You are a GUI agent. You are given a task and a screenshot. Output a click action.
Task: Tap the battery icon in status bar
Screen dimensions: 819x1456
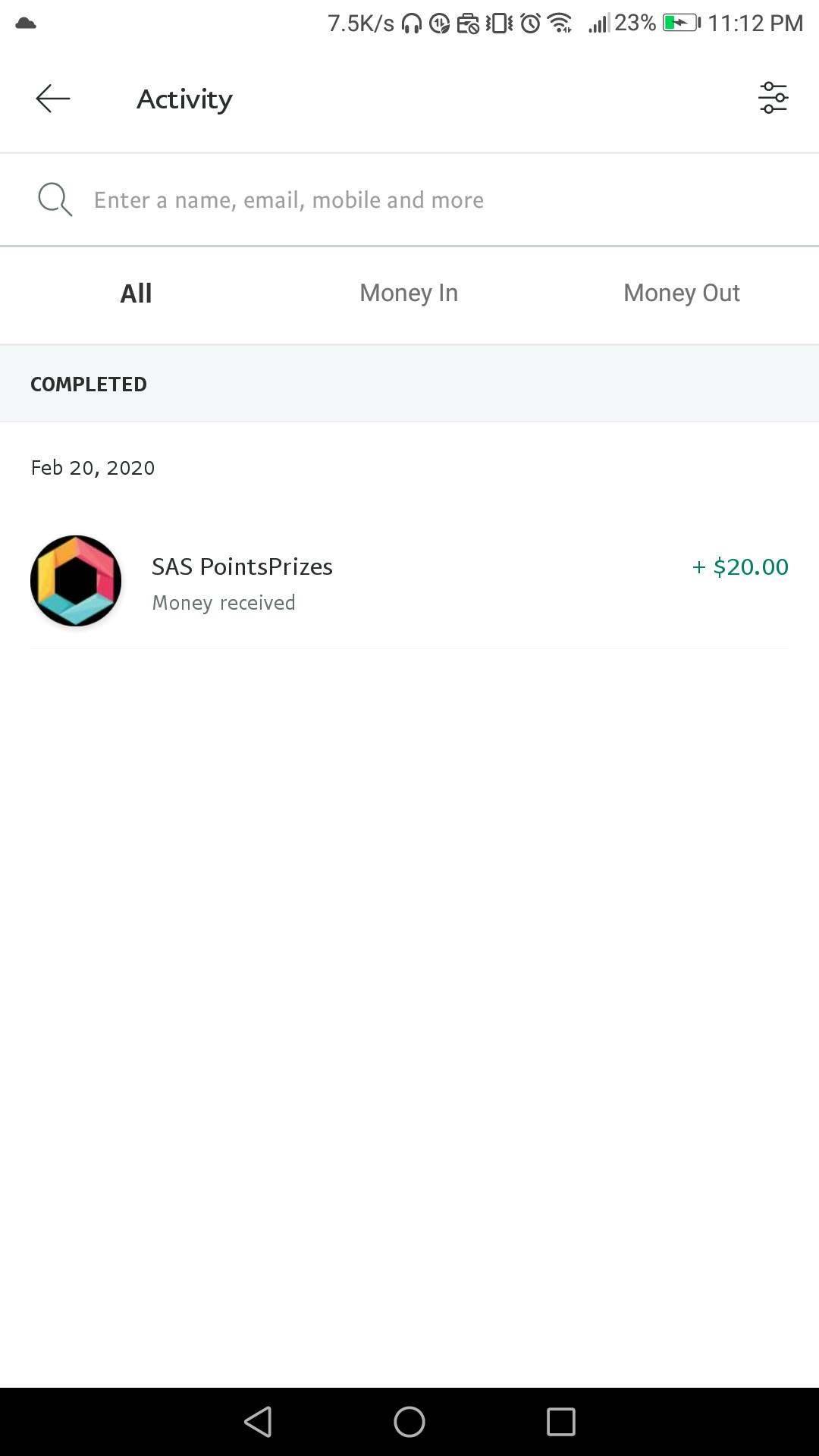pyautogui.click(x=681, y=24)
